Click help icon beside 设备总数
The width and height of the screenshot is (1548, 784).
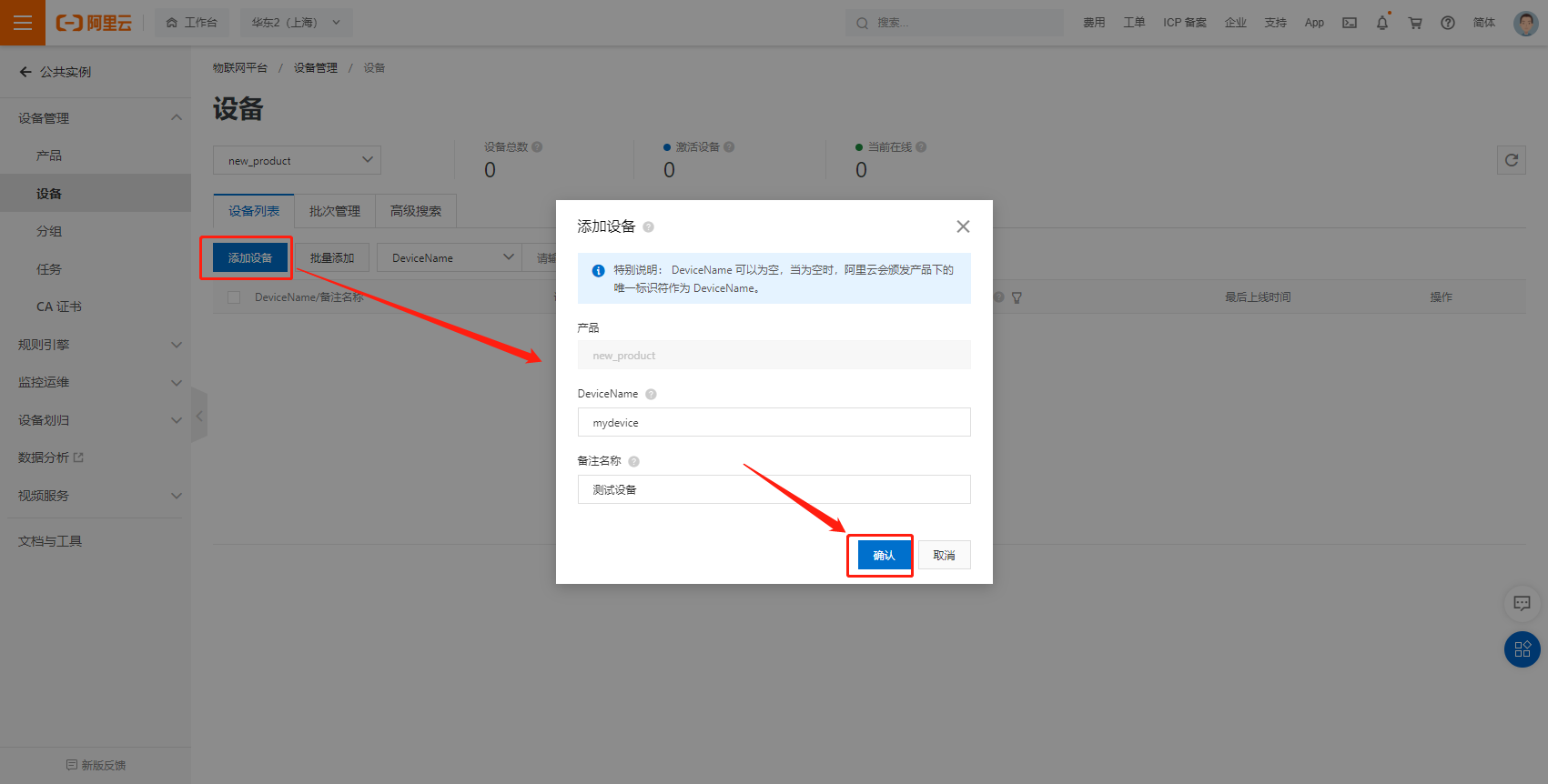[537, 147]
